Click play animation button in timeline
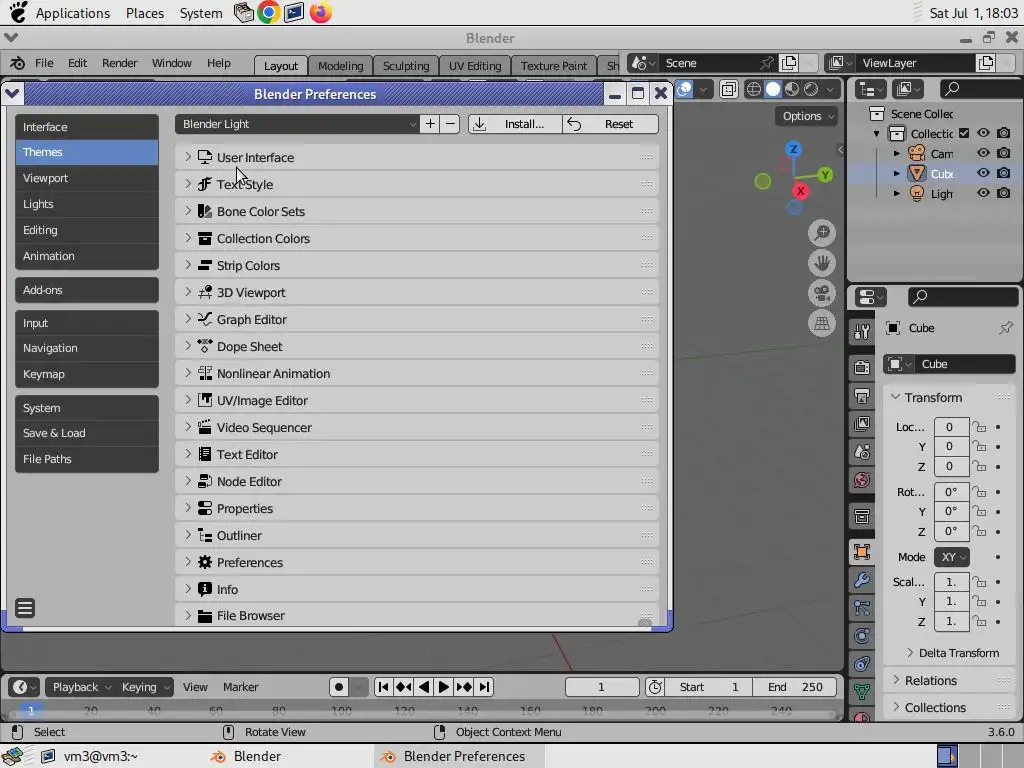Viewport: 1024px width, 768px height. point(443,687)
